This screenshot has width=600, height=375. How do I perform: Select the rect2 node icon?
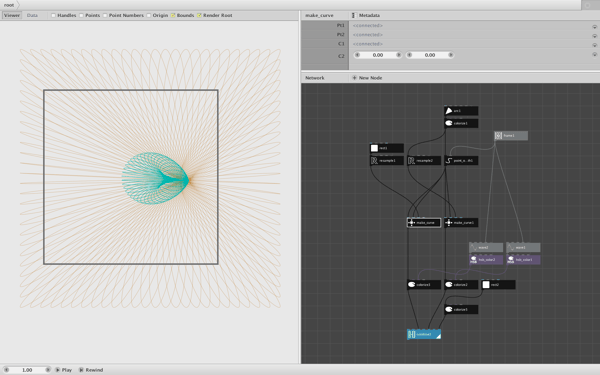486,285
